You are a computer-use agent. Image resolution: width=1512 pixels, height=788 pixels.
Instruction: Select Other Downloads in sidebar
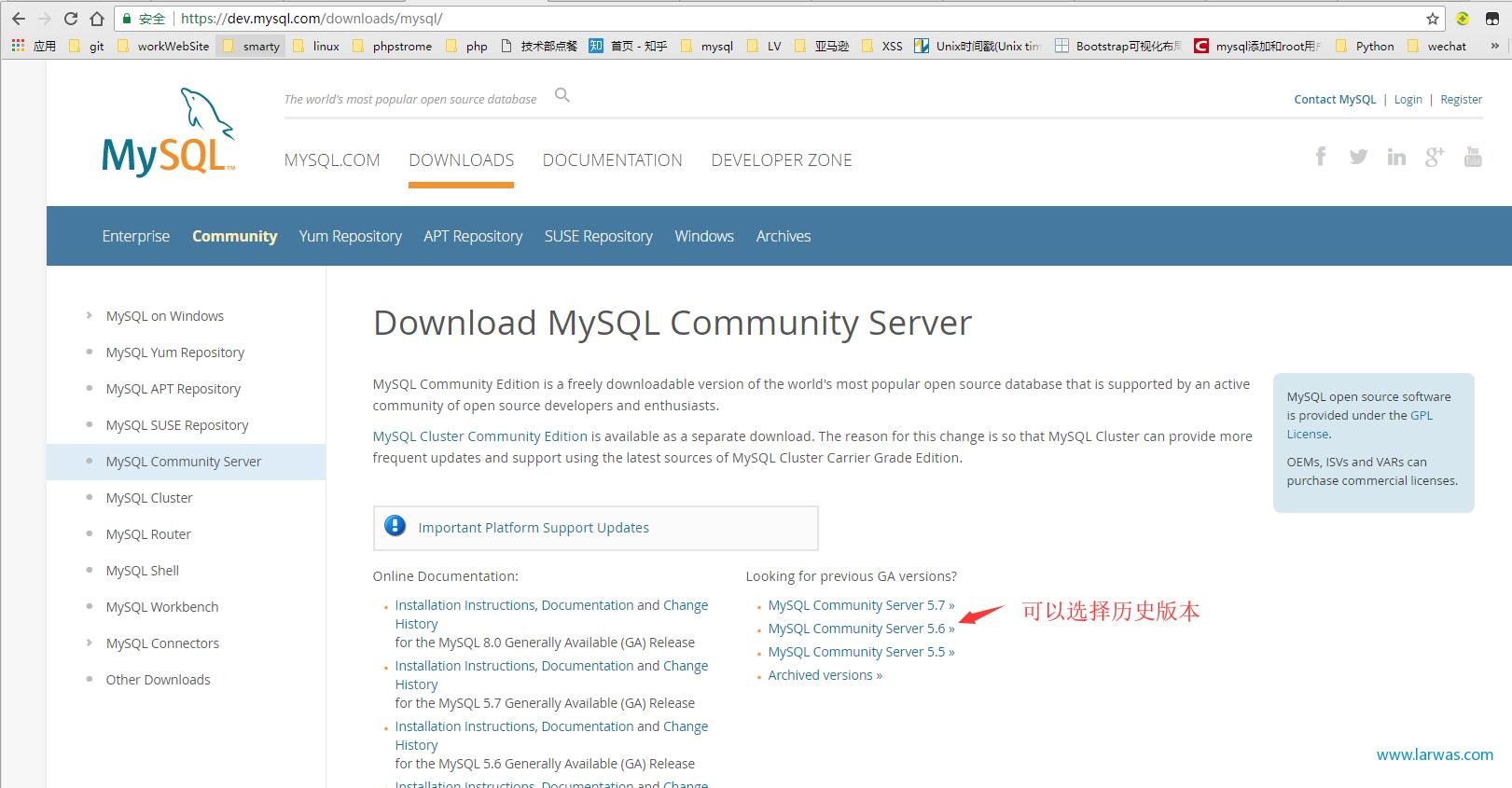[x=158, y=680]
